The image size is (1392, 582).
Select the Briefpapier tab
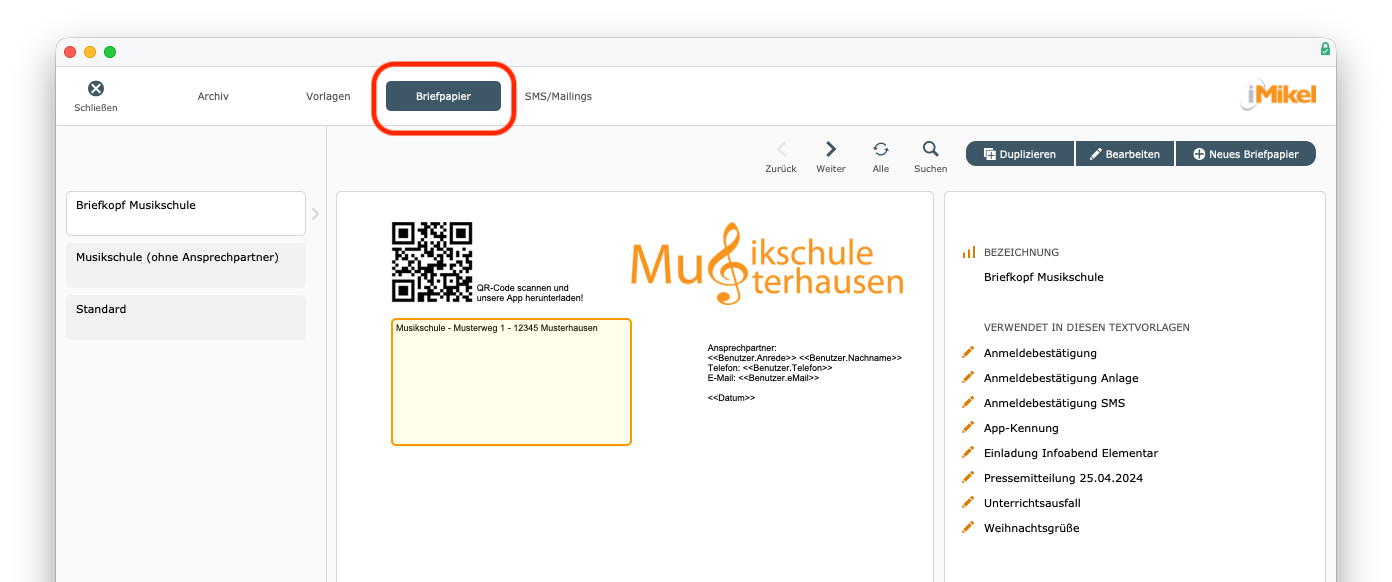click(x=443, y=96)
